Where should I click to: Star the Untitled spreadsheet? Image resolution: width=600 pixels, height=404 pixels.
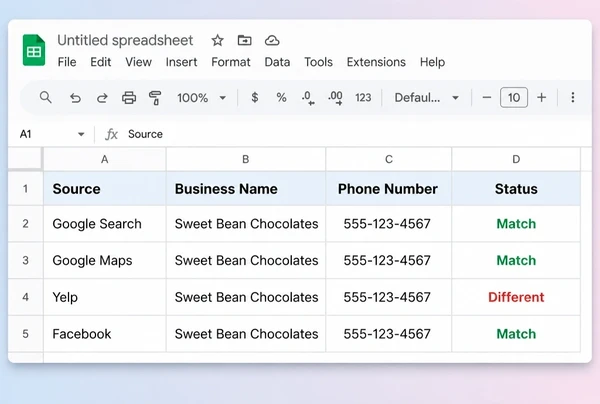(217, 40)
